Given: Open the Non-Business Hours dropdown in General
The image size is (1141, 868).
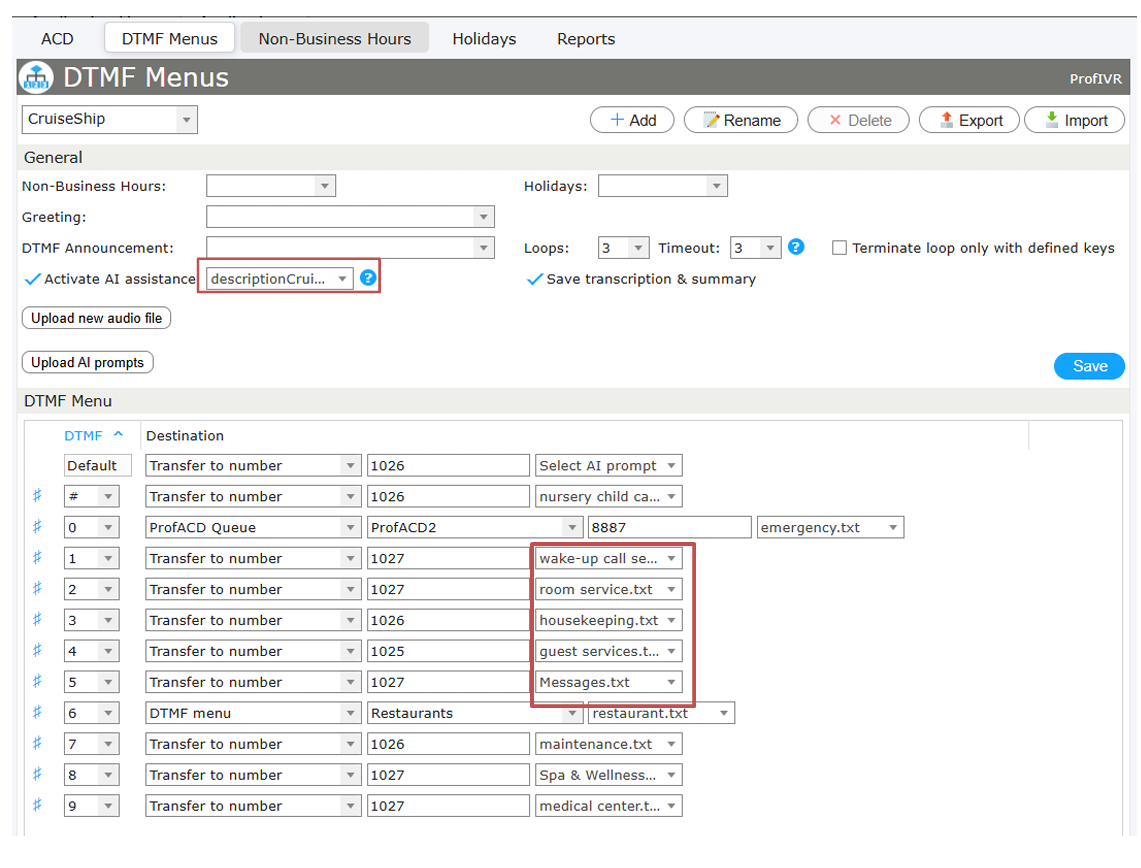Looking at the screenshot, I should click(x=271, y=186).
